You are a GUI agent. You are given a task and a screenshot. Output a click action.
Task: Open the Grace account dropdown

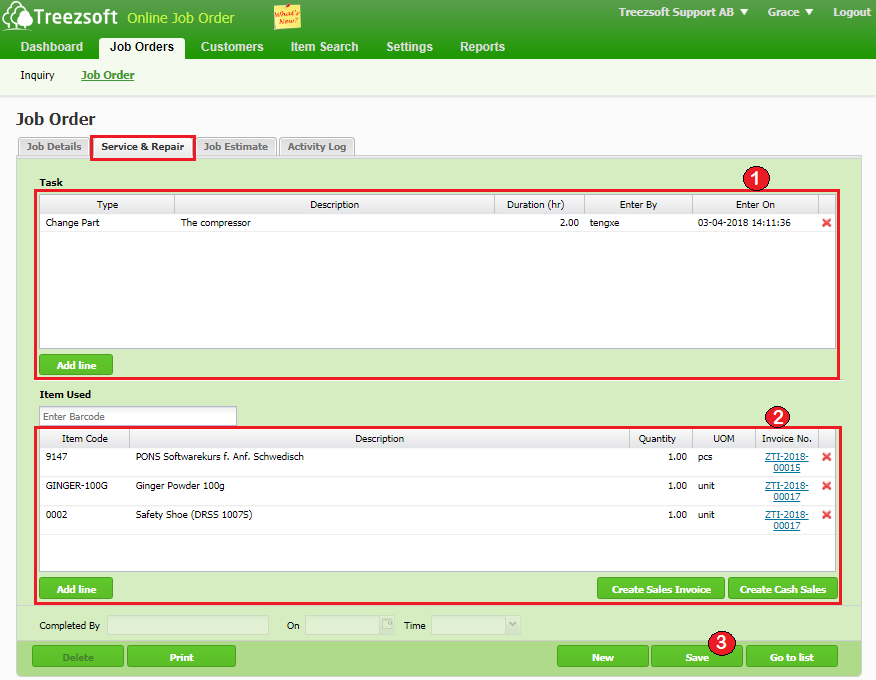790,11
